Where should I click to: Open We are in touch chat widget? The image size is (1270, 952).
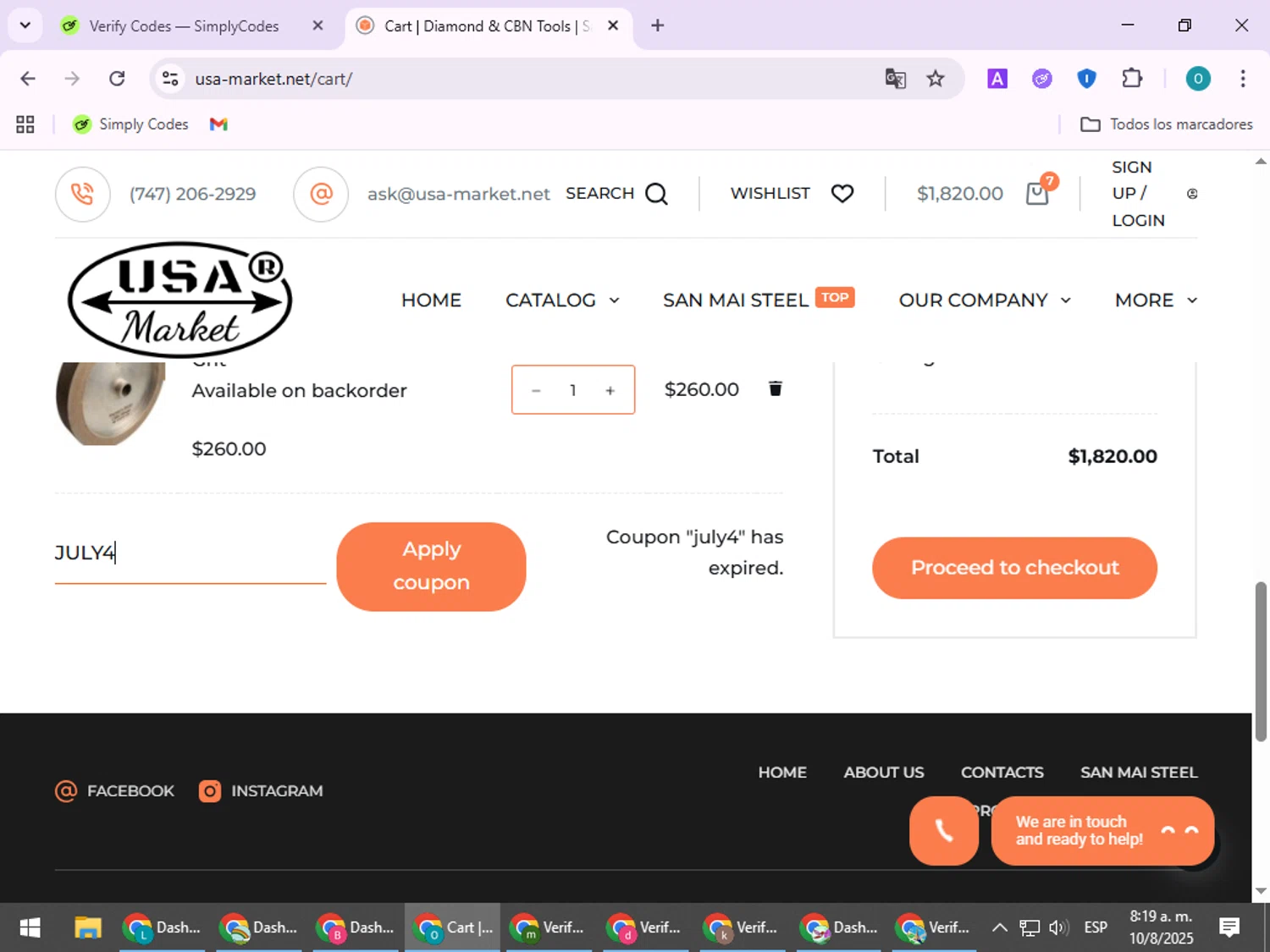1102,831
